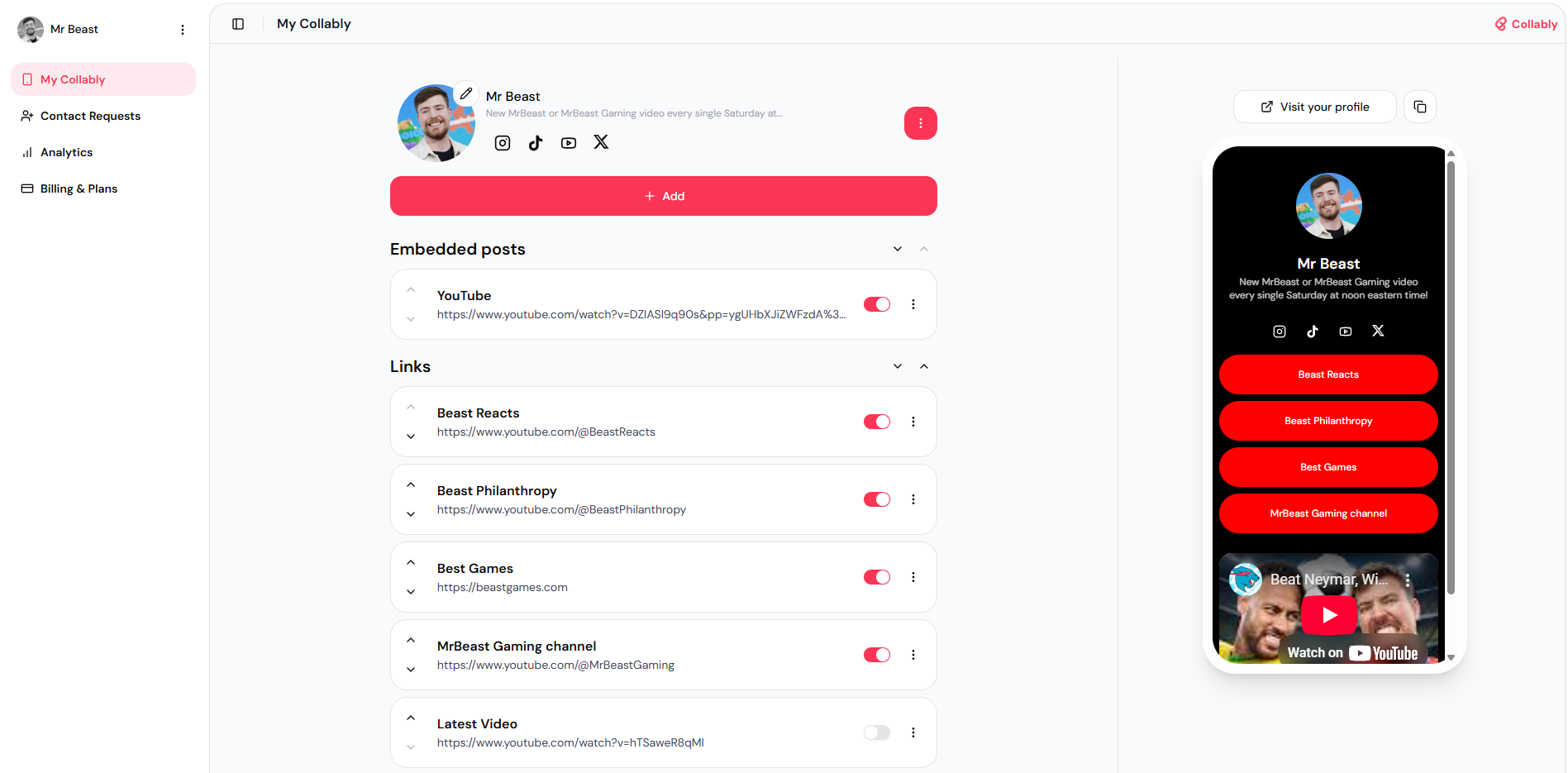Open red profile options menu button
The width and height of the screenshot is (1568, 773).
click(x=921, y=123)
